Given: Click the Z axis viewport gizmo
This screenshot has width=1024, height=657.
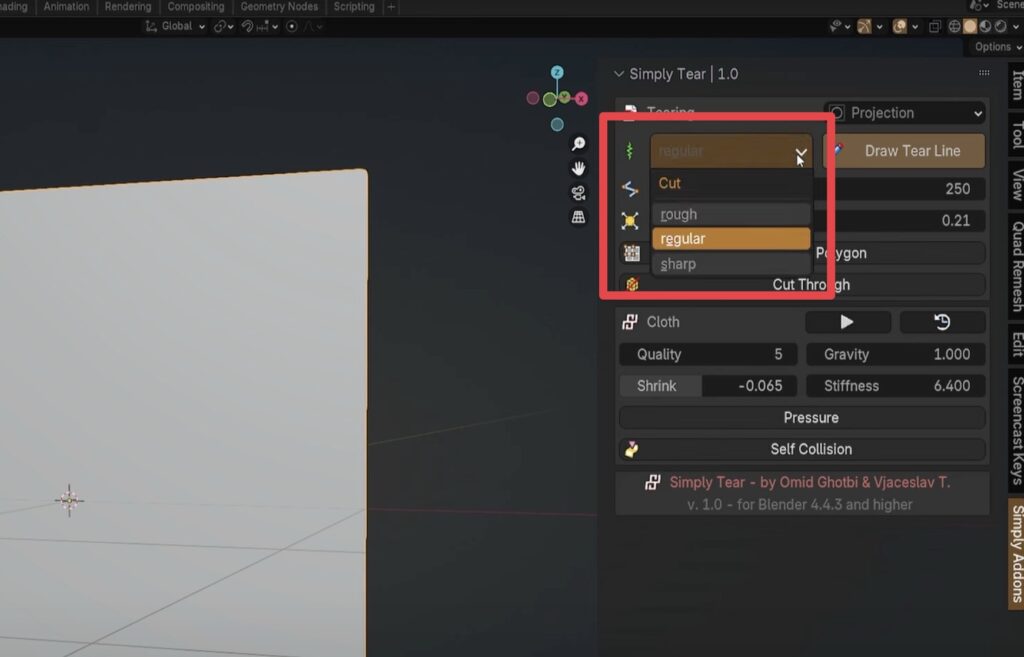Looking at the screenshot, I should click(557, 72).
